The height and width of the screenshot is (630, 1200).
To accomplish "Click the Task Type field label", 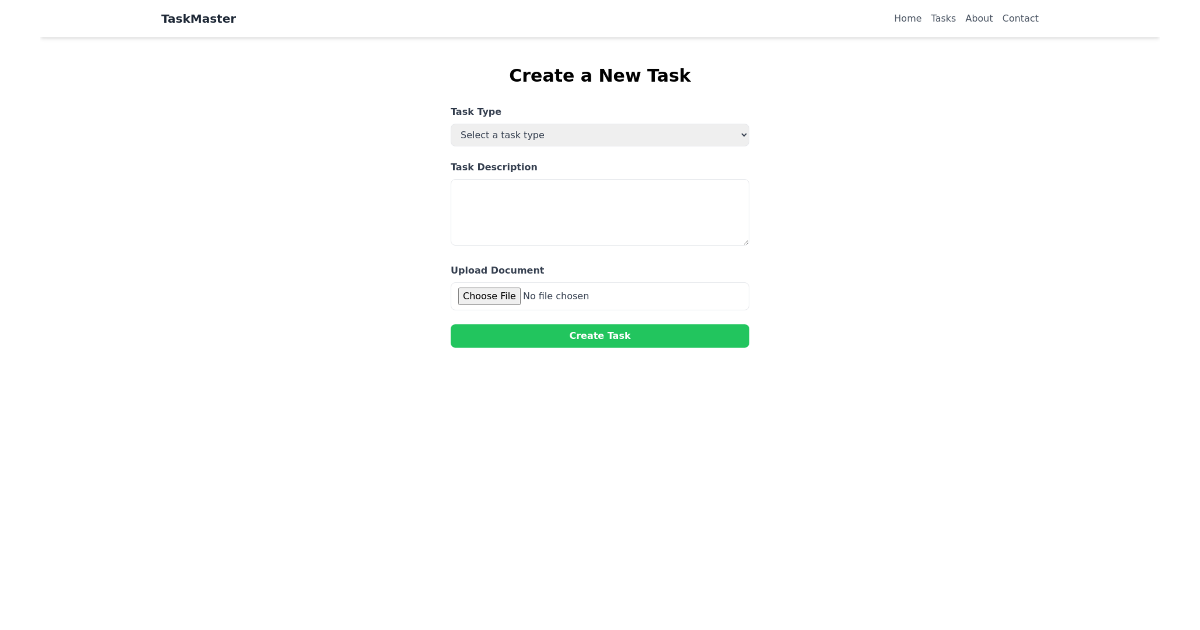I will (476, 111).
